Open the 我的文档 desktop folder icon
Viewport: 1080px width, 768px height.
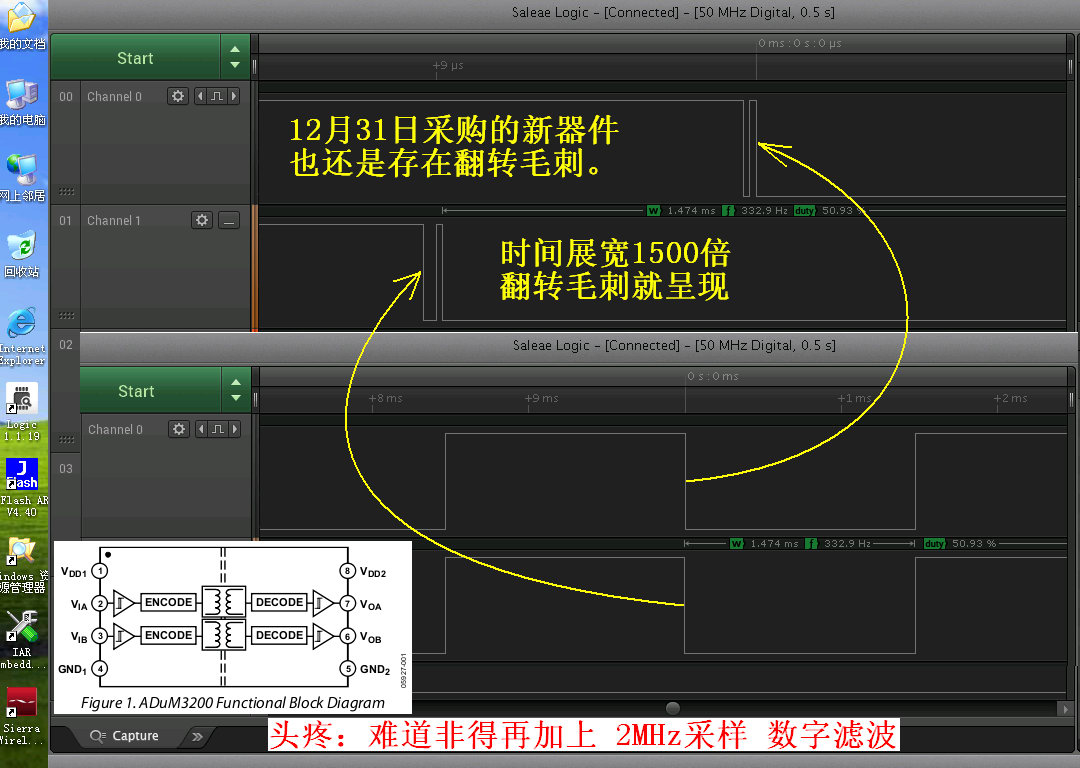click(x=23, y=26)
